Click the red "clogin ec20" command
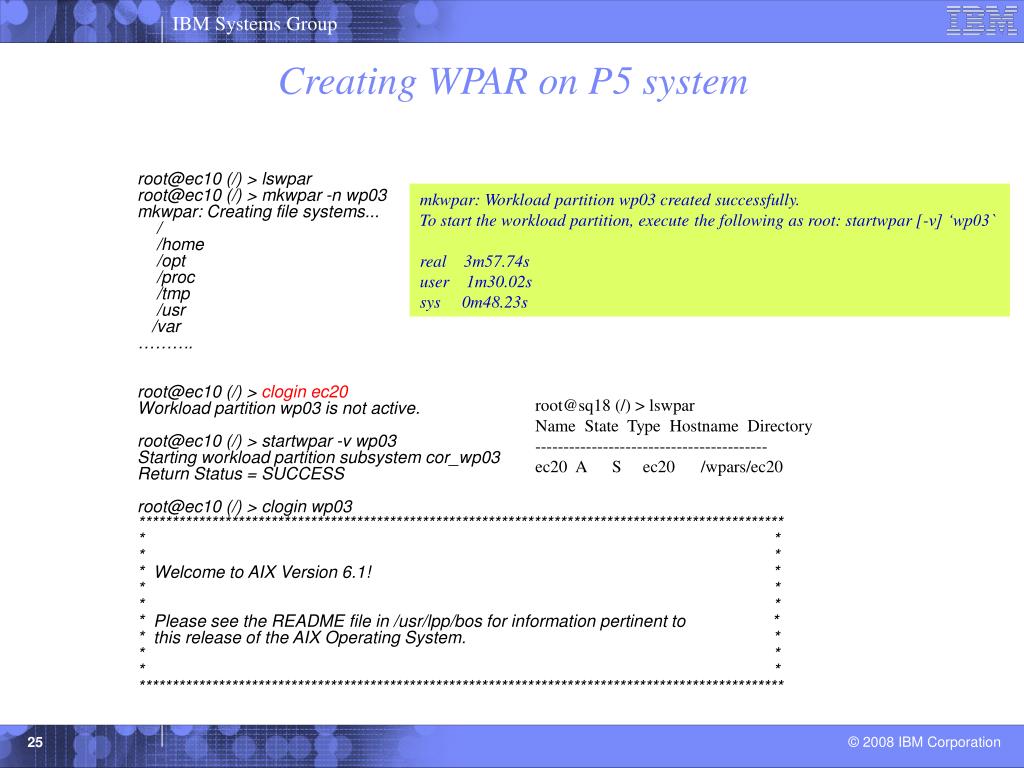The width and height of the screenshot is (1024, 768). coord(305,392)
